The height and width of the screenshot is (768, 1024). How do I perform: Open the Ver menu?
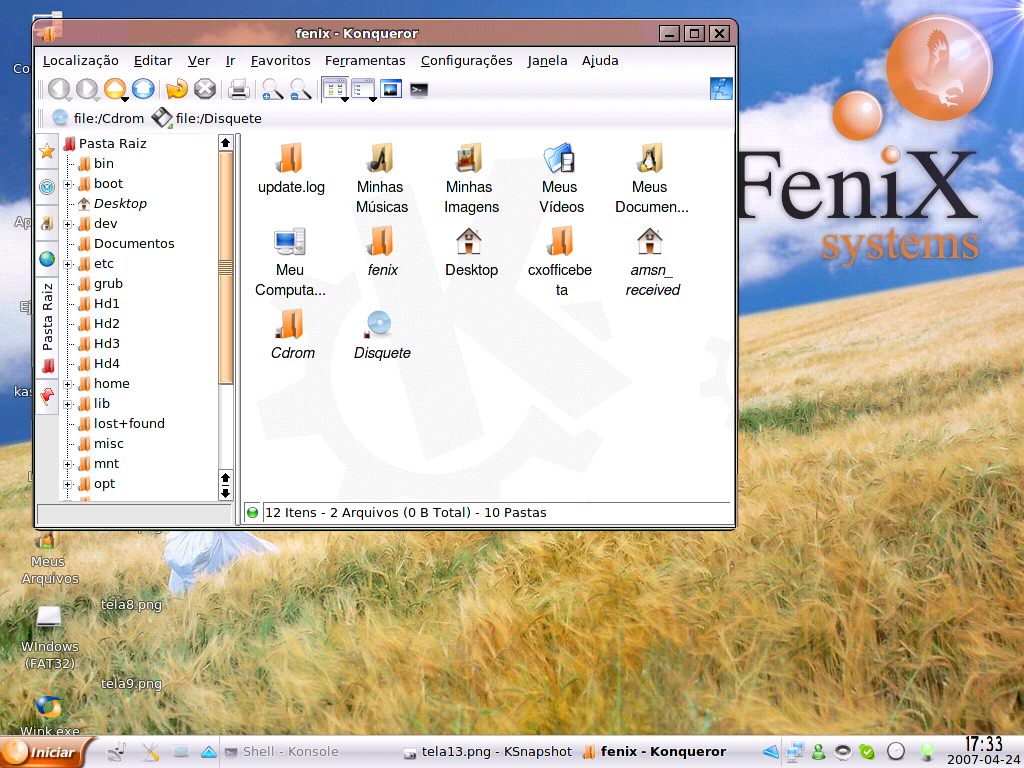(x=199, y=61)
